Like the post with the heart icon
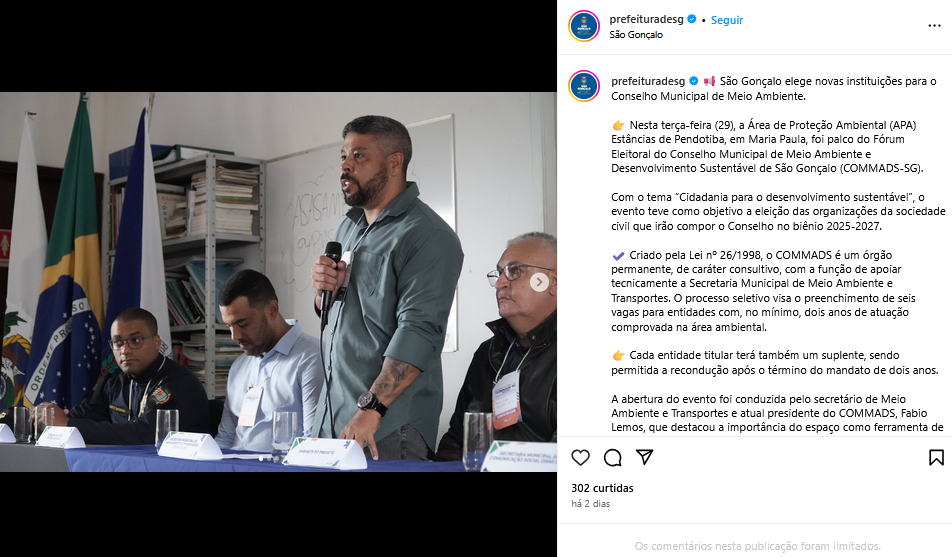The width and height of the screenshot is (952, 557). 580,457
